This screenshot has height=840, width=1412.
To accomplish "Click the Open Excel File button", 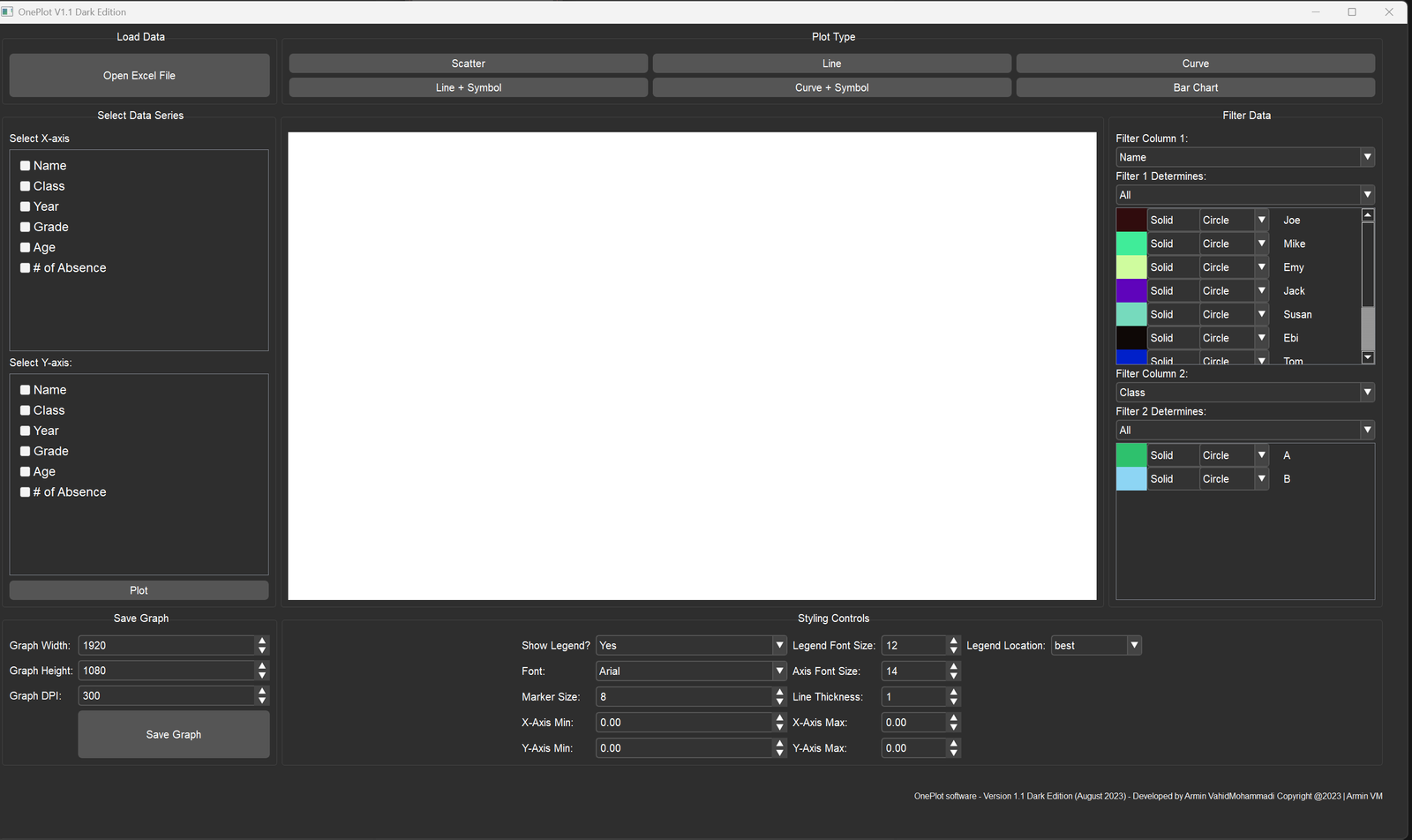I will 139,76.
